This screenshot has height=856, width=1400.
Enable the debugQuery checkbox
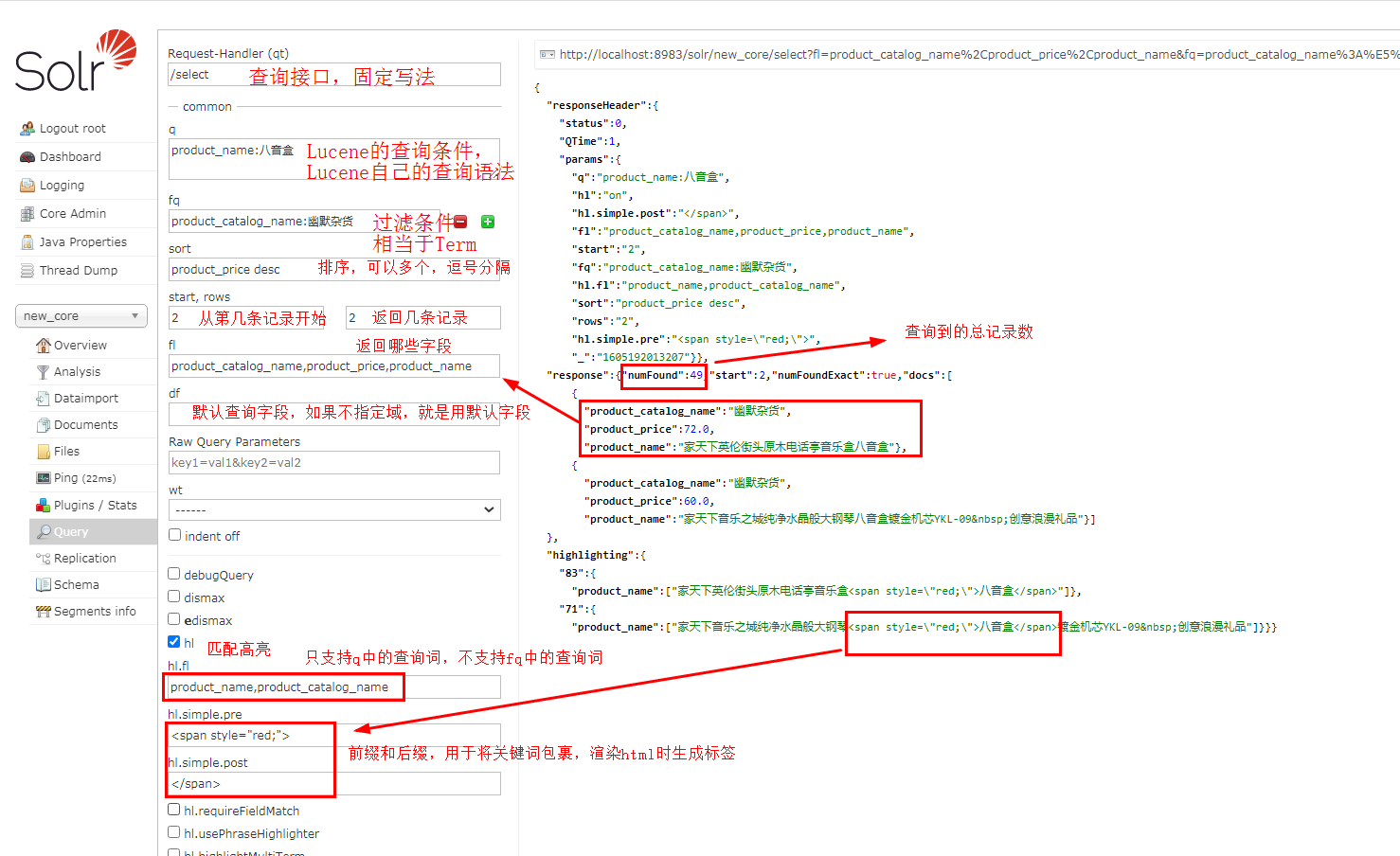(174, 574)
